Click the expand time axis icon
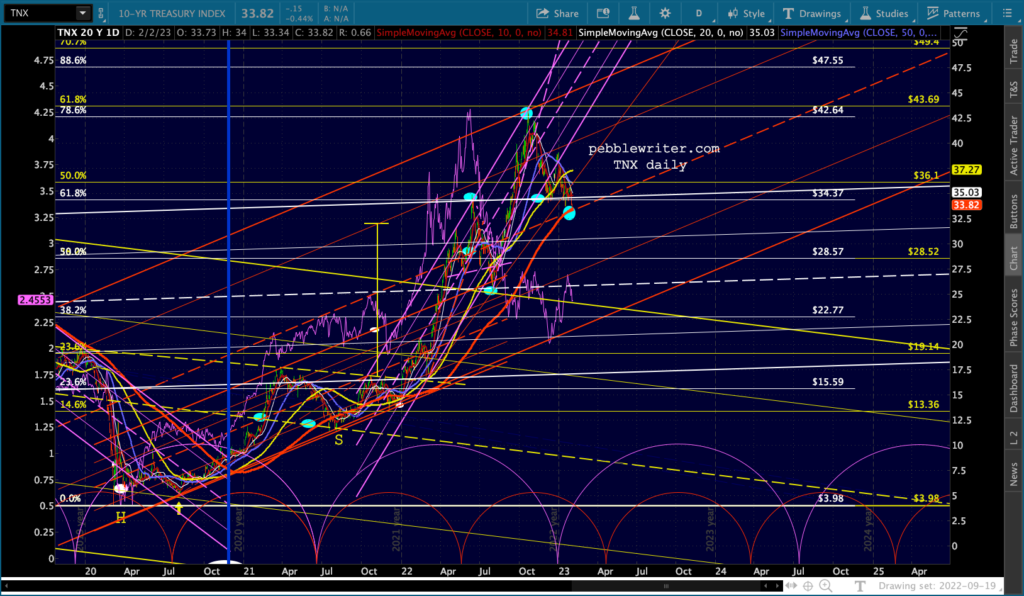Viewport: 1024px width, 596px height. point(792,586)
